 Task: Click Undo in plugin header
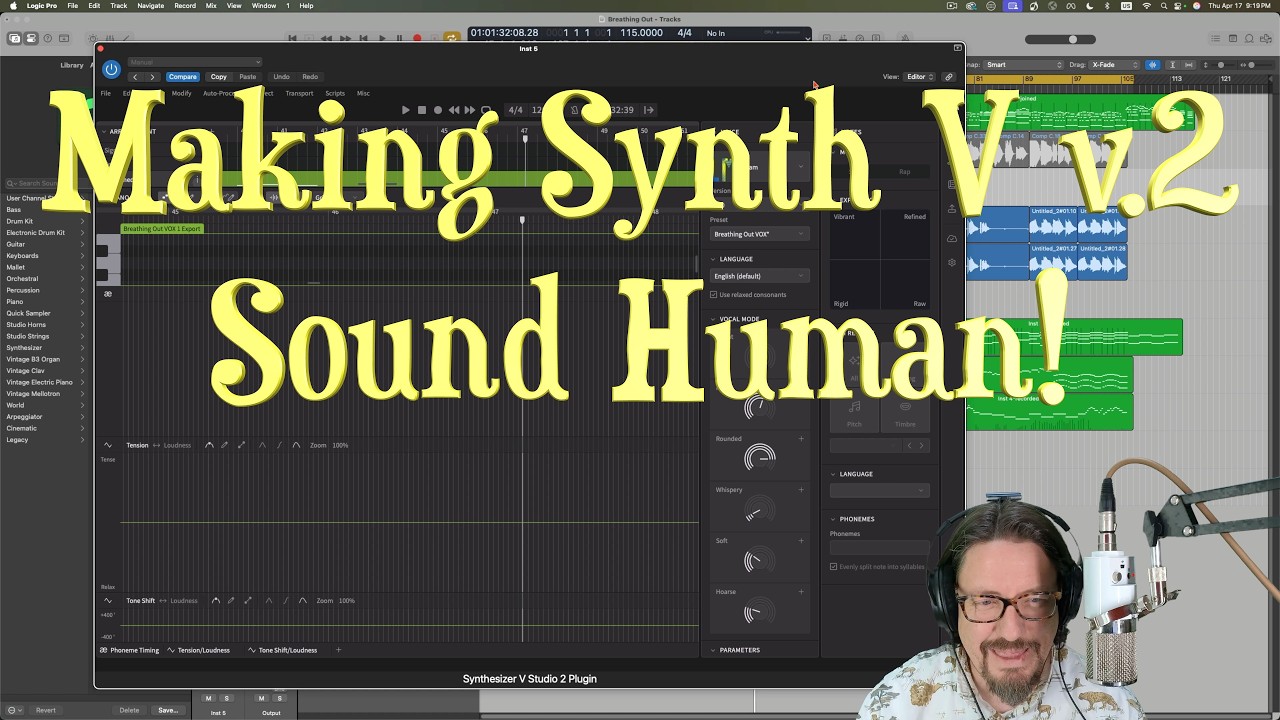click(281, 77)
